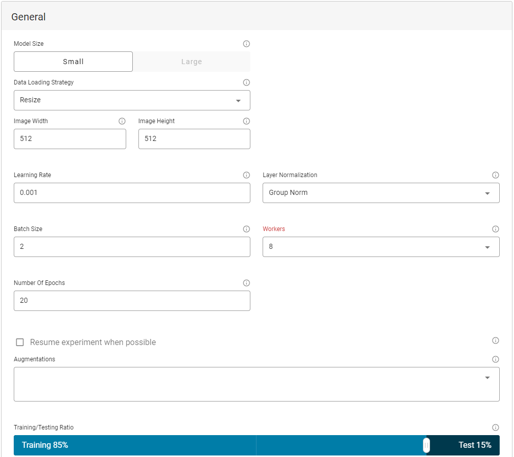This screenshot has height=457, width=514.
Task: Click the Resume experiment when possible label
Action: 93,342
